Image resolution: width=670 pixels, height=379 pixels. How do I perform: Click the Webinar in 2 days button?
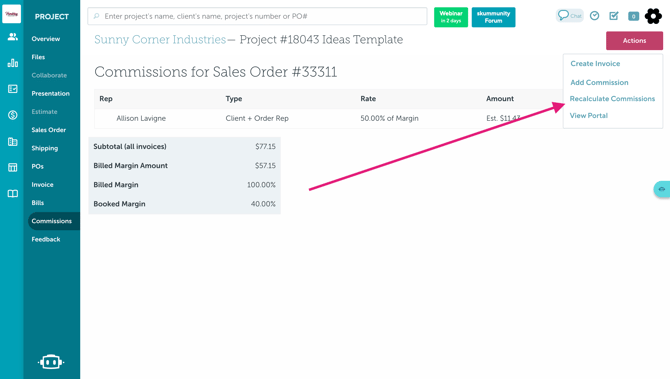[451, 17]
